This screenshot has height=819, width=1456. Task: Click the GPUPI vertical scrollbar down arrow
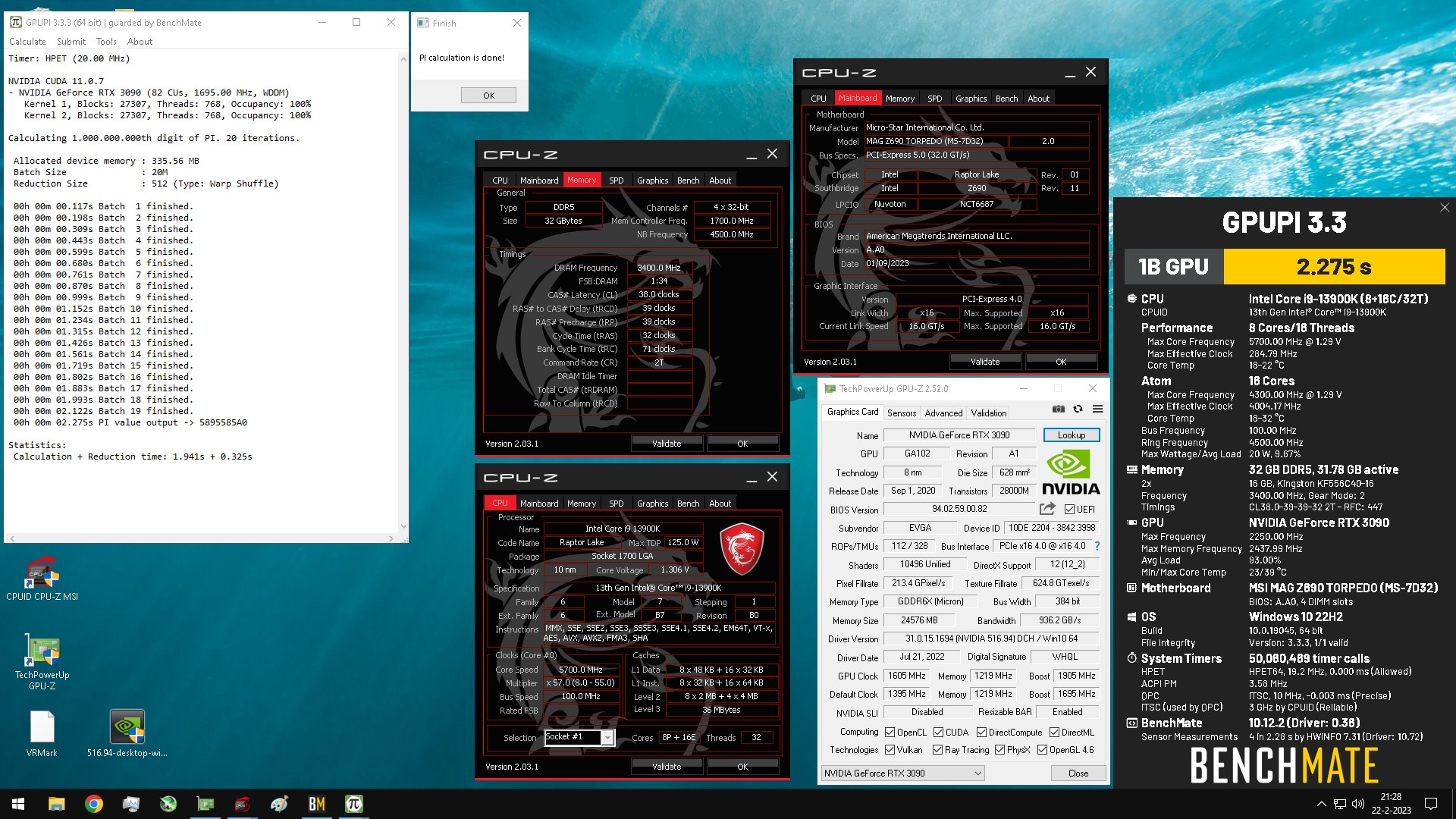403,526
